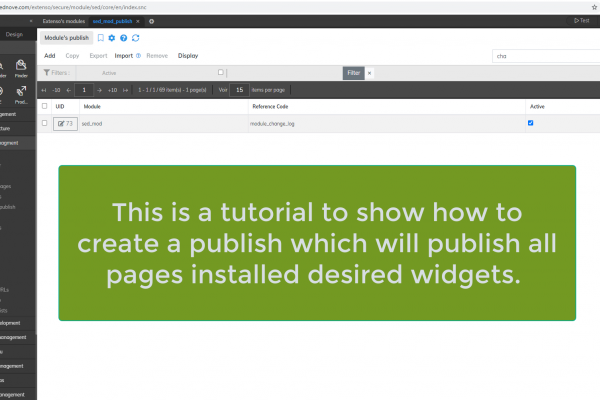Open the Design sidebar tab
This screenshot has height=400, width=600.
[x=14, y=34]
